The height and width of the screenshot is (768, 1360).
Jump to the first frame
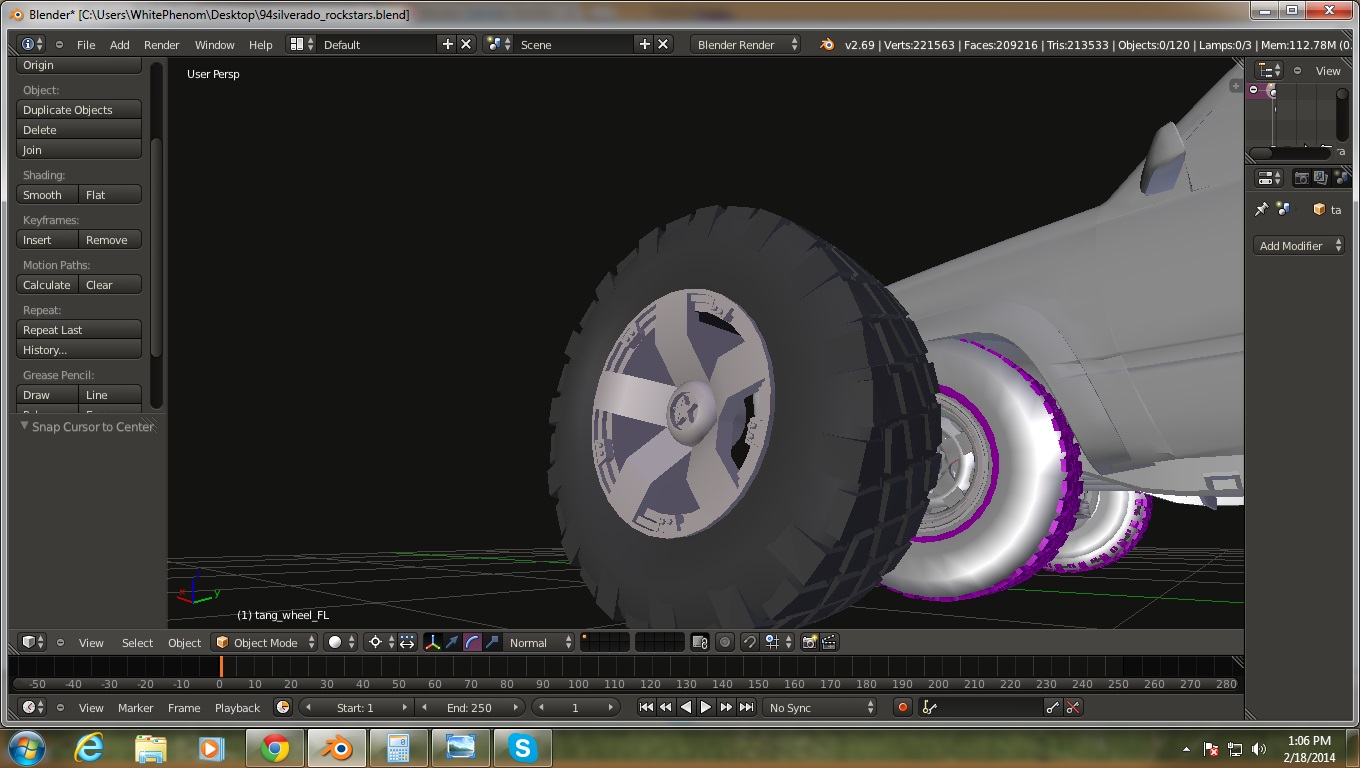tap(646, 707)
